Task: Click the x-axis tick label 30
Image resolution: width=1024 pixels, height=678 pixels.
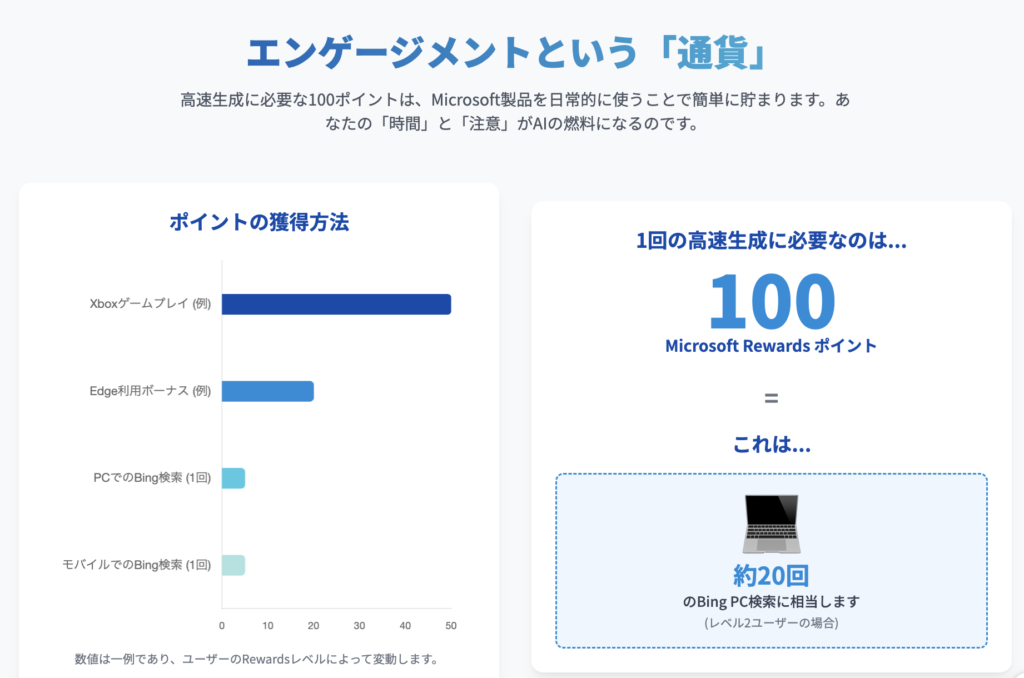Action: 359,626
